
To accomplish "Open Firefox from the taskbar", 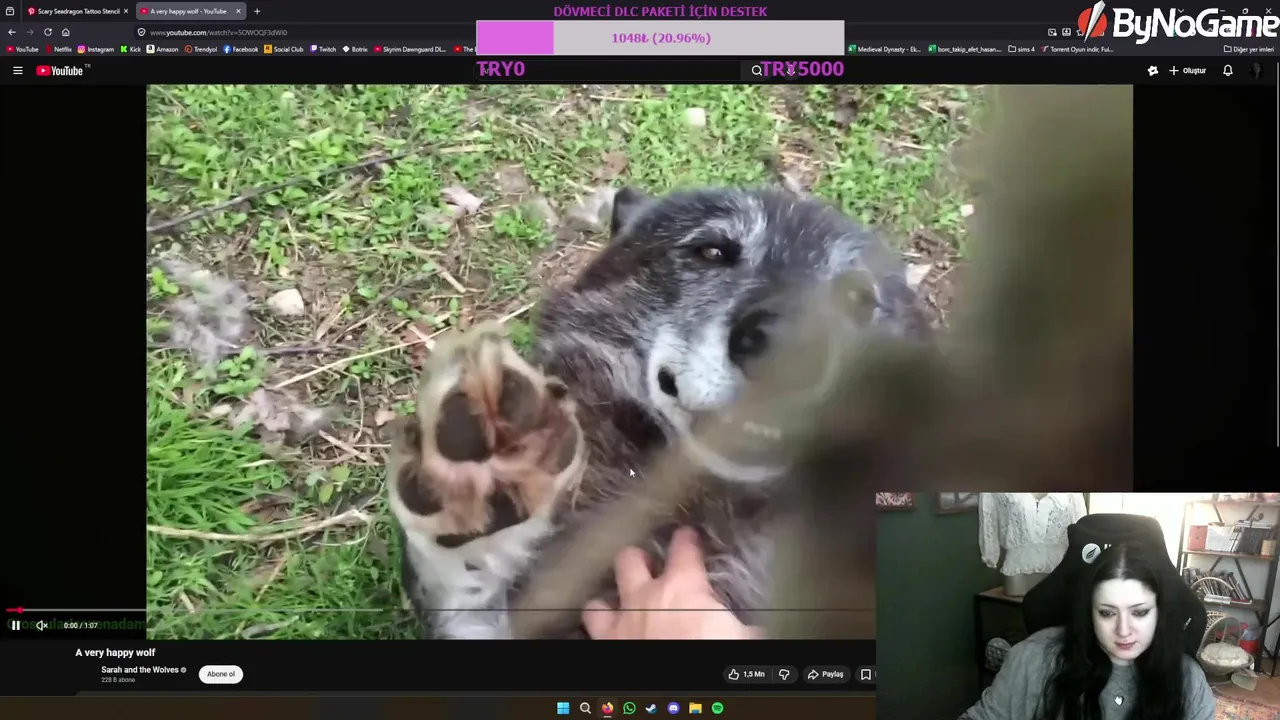I will (x=607, y=708).
